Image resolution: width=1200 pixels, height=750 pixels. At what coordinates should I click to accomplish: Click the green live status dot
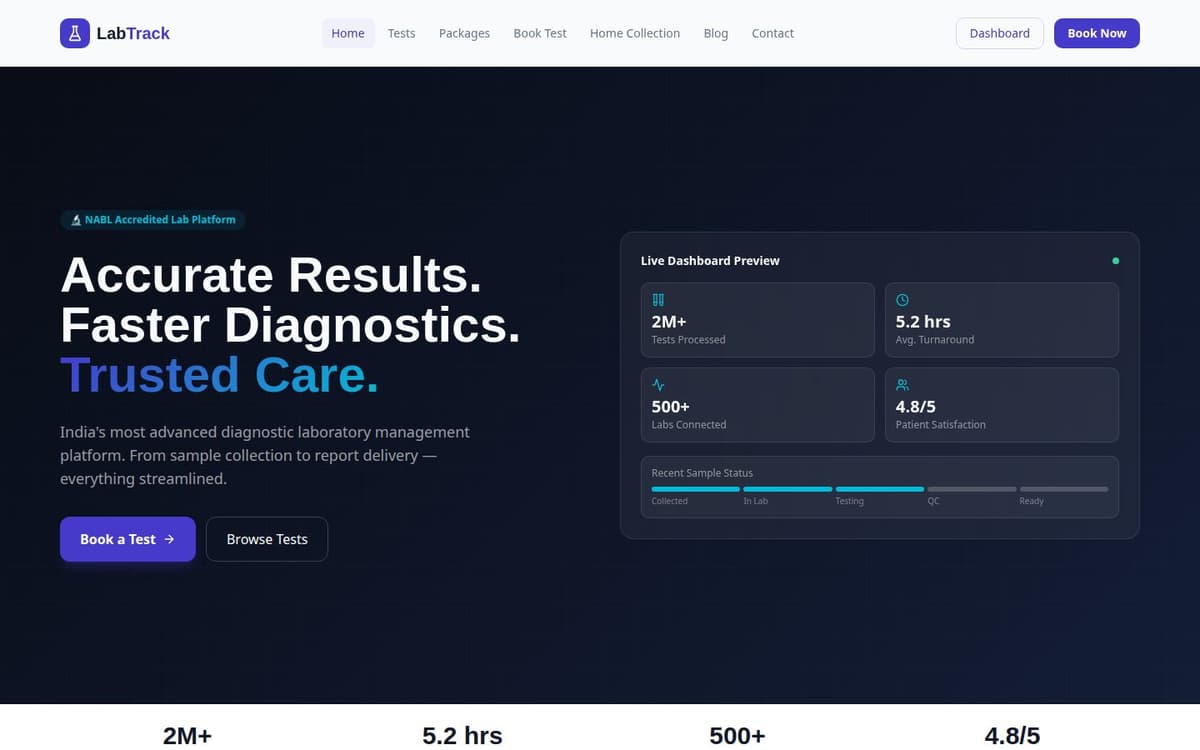[1115, 261]
